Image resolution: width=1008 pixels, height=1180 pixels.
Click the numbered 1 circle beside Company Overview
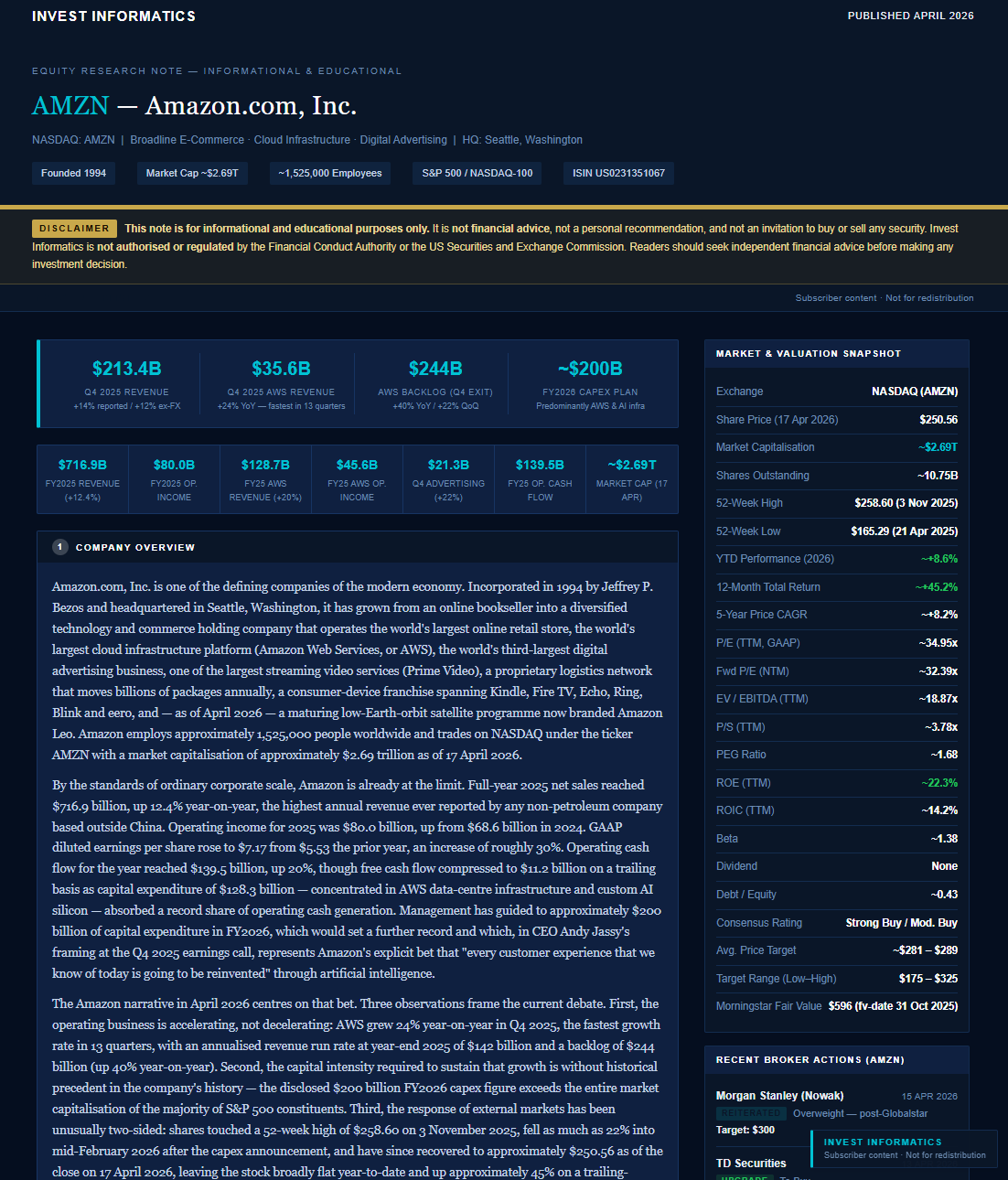tap(59, 547)
